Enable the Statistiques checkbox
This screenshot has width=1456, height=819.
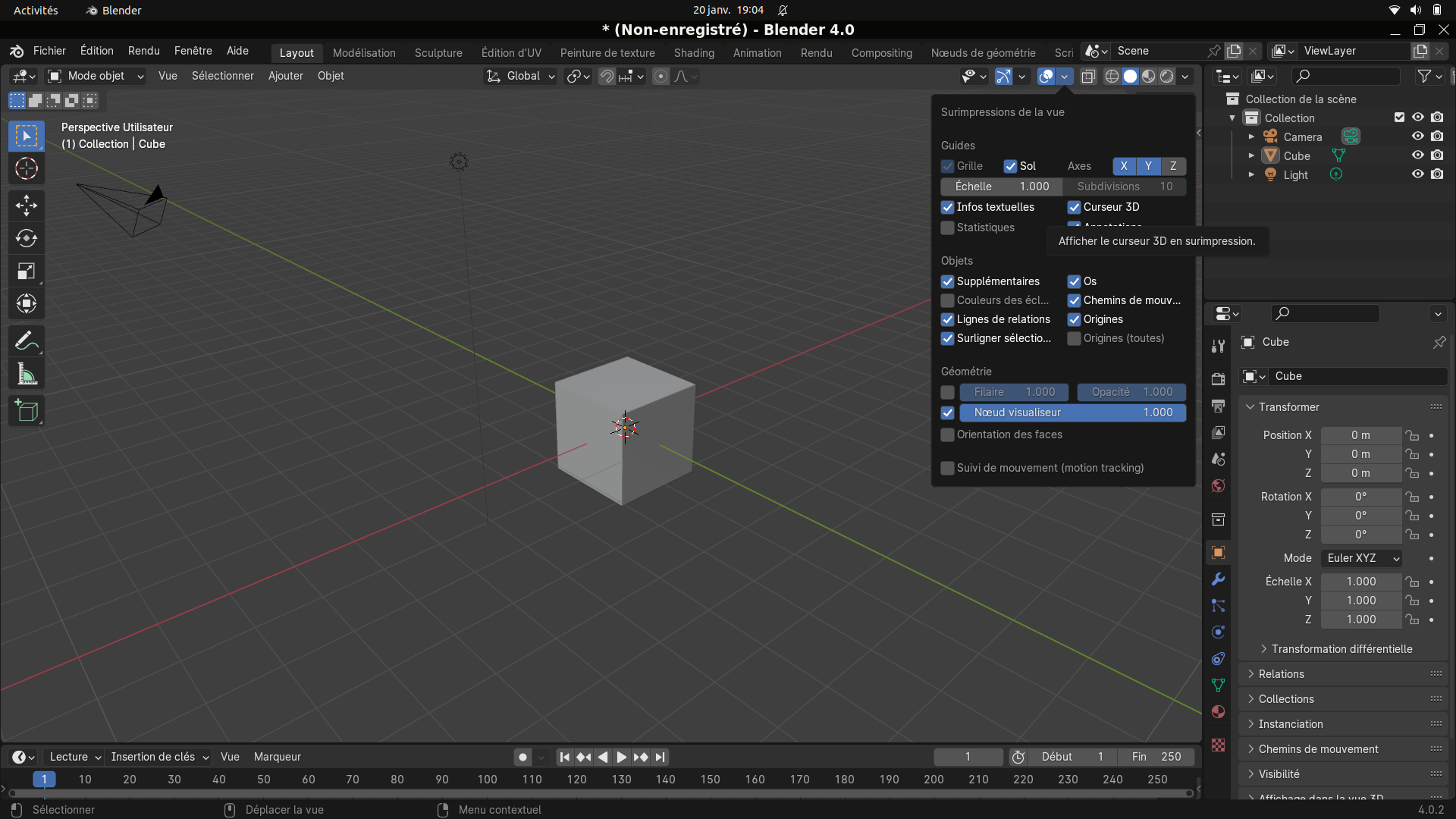[947, 227]
